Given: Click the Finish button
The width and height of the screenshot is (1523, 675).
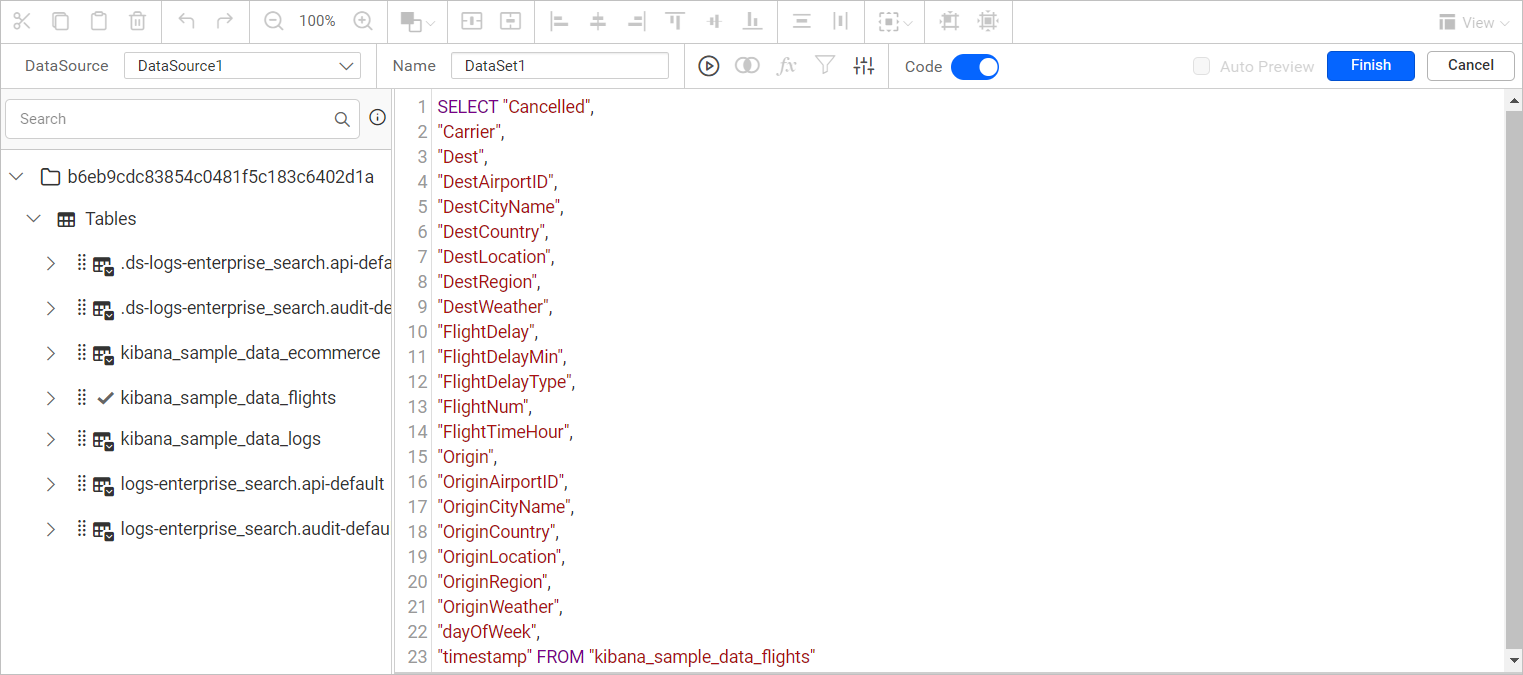Looking at the screenshot, I should (1370, 65).
